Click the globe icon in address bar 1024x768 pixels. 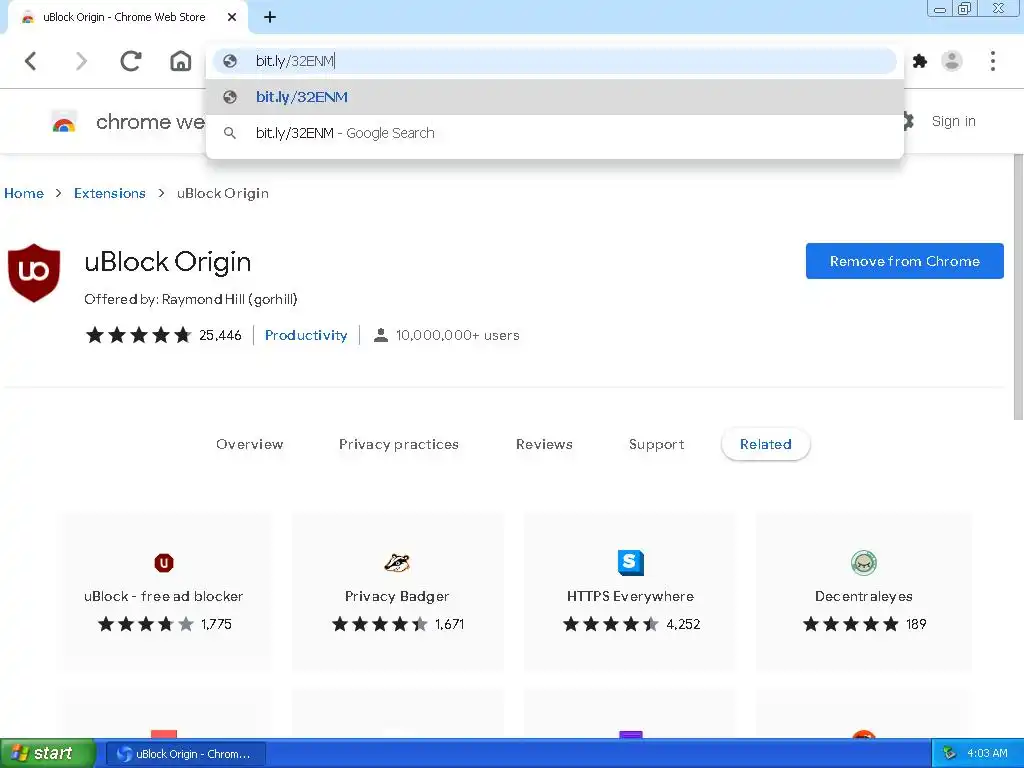click(230, 61)
